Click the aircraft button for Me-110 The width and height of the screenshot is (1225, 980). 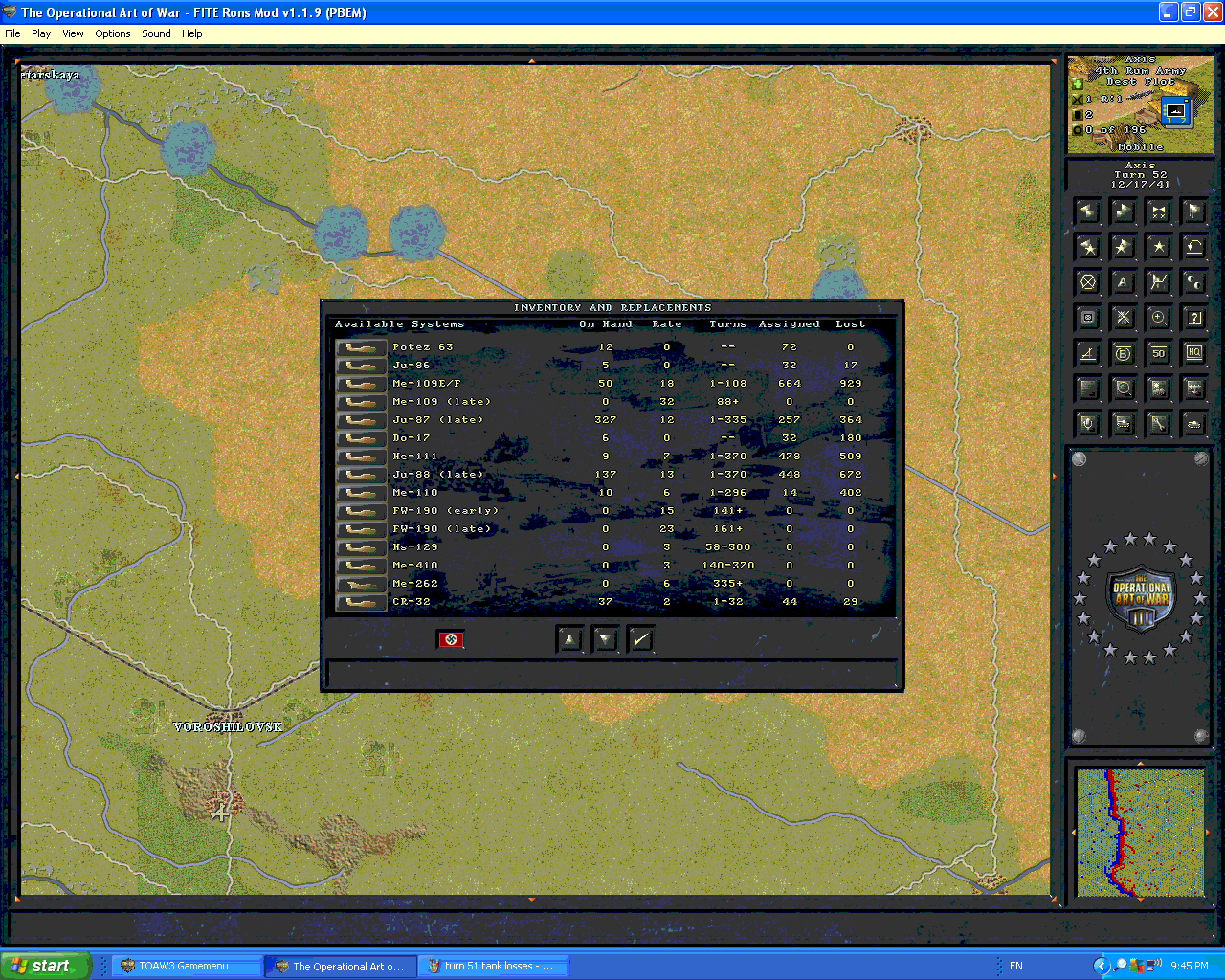click(361, 493)
